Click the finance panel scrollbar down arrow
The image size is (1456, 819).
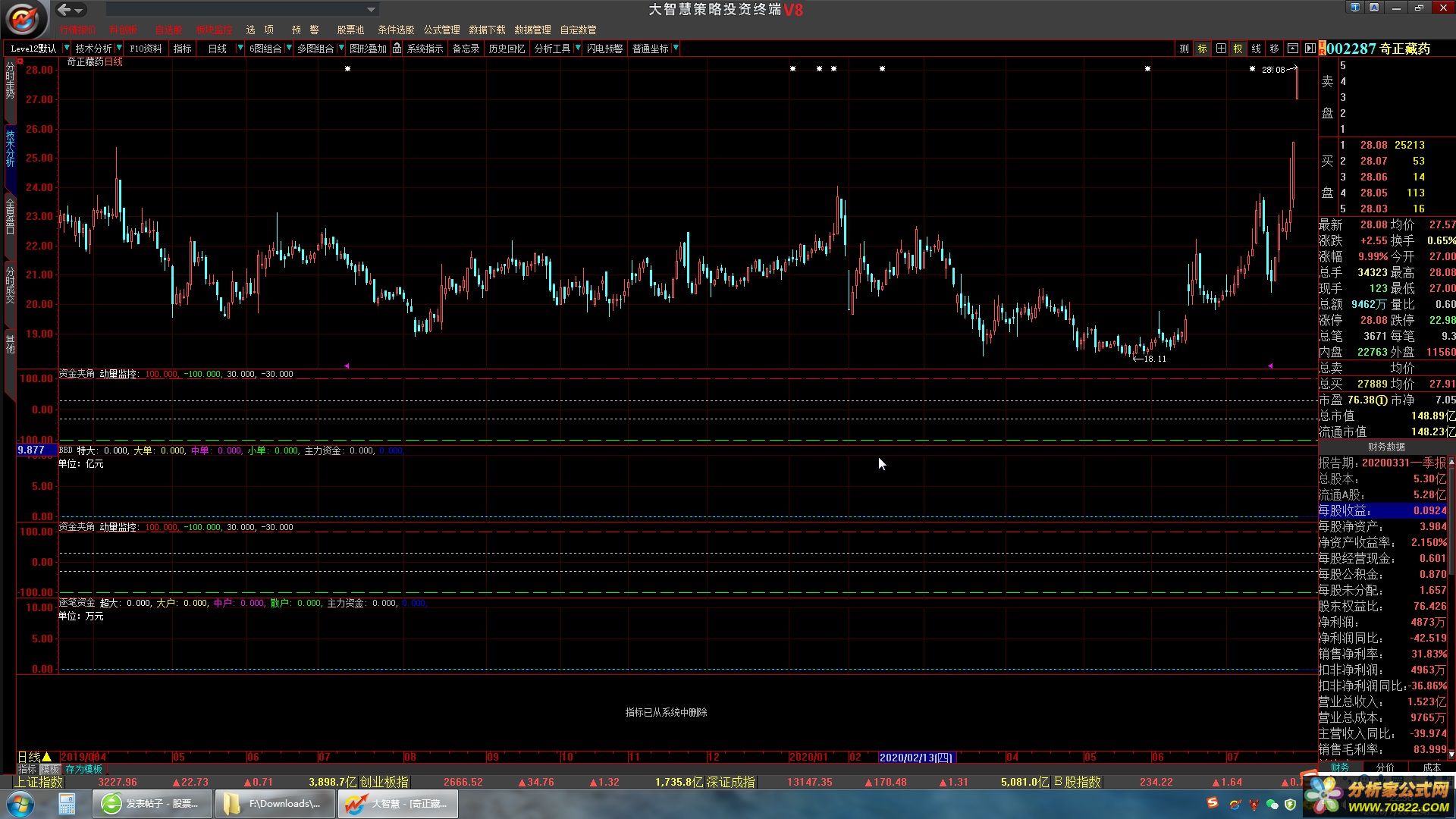[x=1451, y=755]
